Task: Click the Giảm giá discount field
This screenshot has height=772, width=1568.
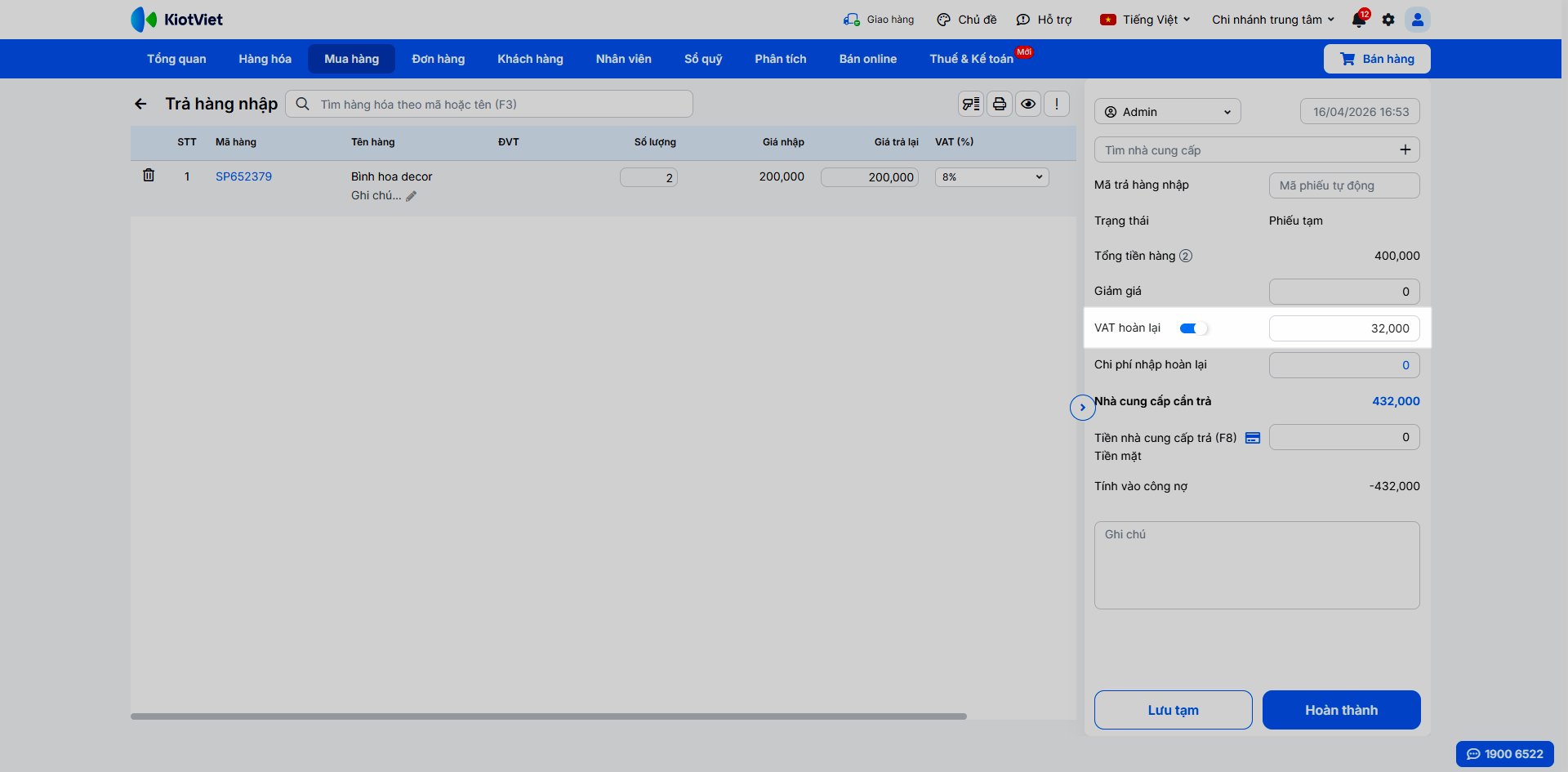Action: point(1344,292)
